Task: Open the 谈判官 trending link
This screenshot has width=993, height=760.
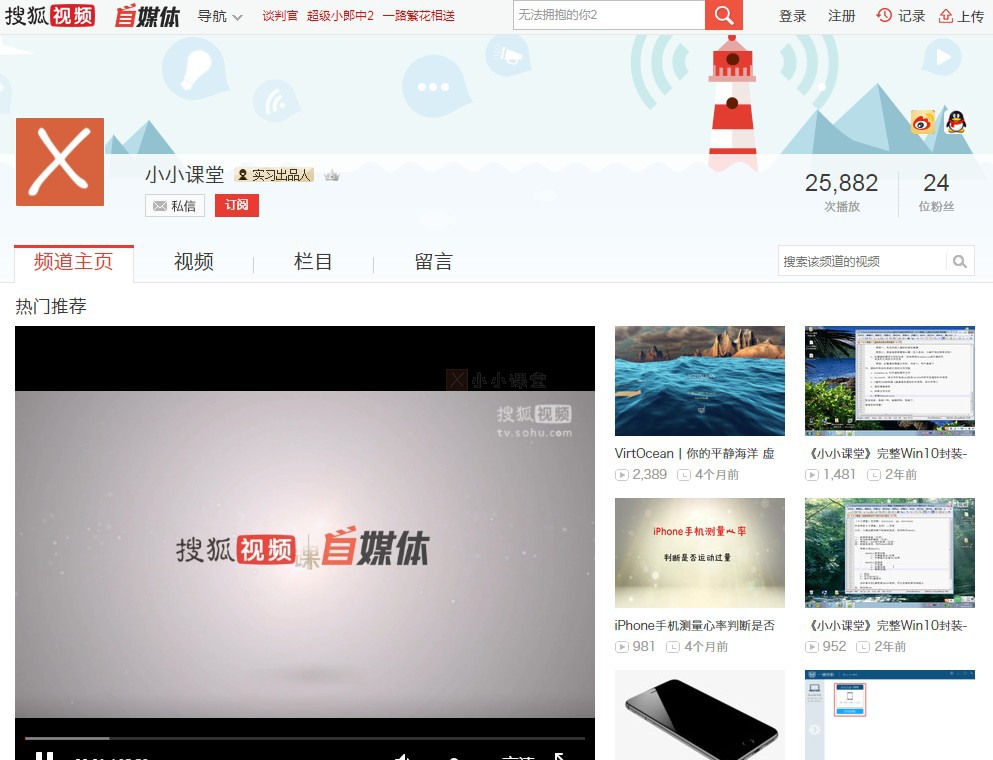Action: click(280, 16)
